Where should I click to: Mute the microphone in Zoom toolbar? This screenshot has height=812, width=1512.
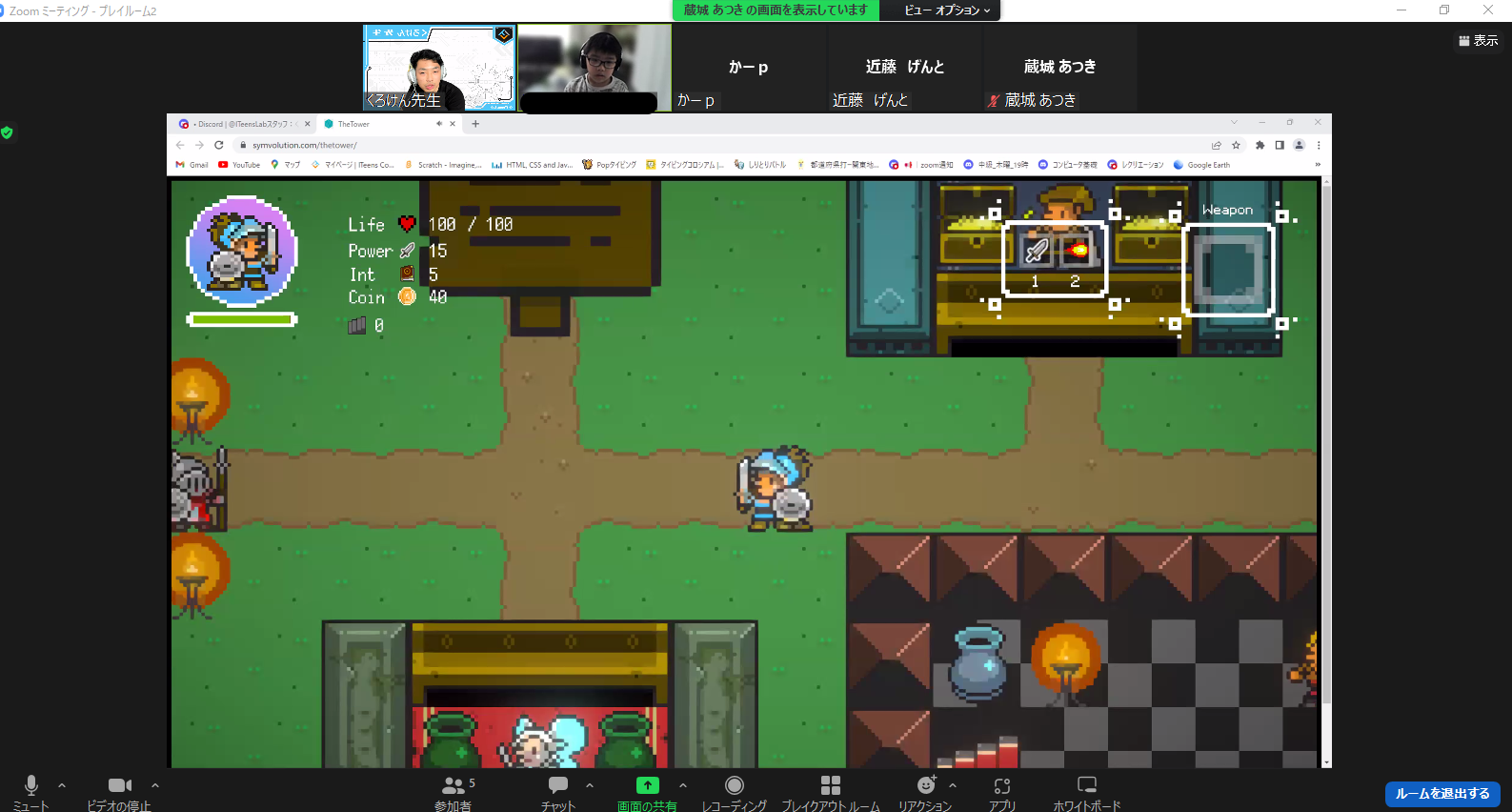point(30,785)
